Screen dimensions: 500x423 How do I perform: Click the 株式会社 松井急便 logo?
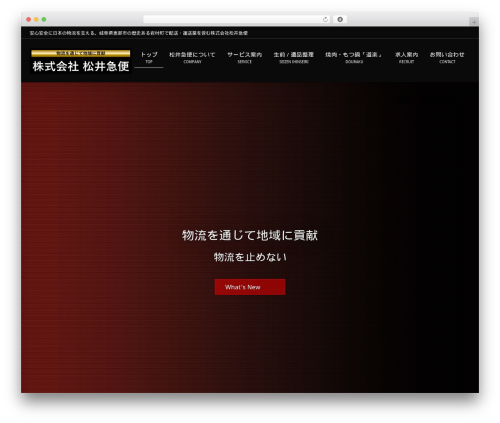tap(81, 61)
